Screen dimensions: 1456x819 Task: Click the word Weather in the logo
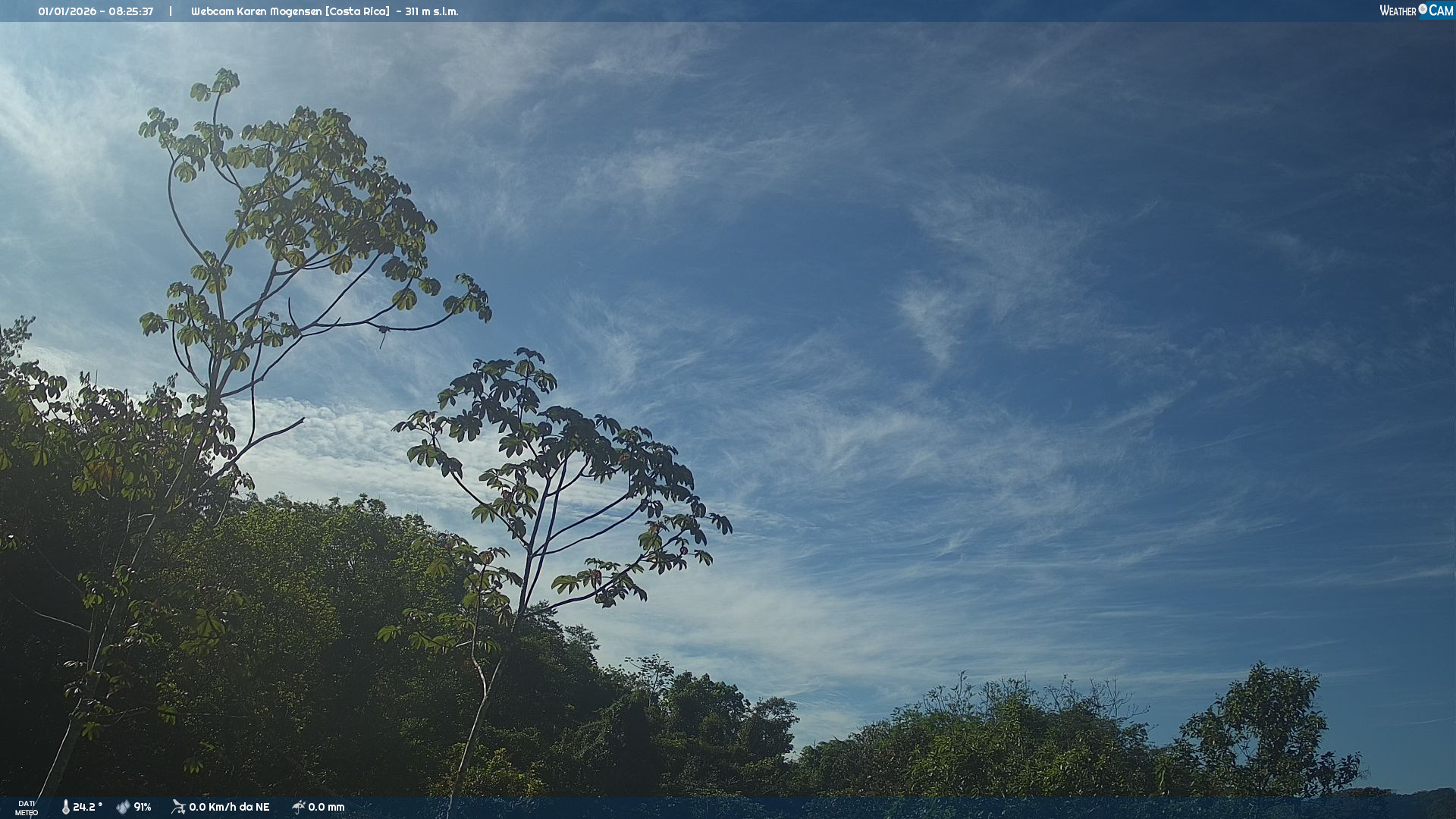[1398, 11]
